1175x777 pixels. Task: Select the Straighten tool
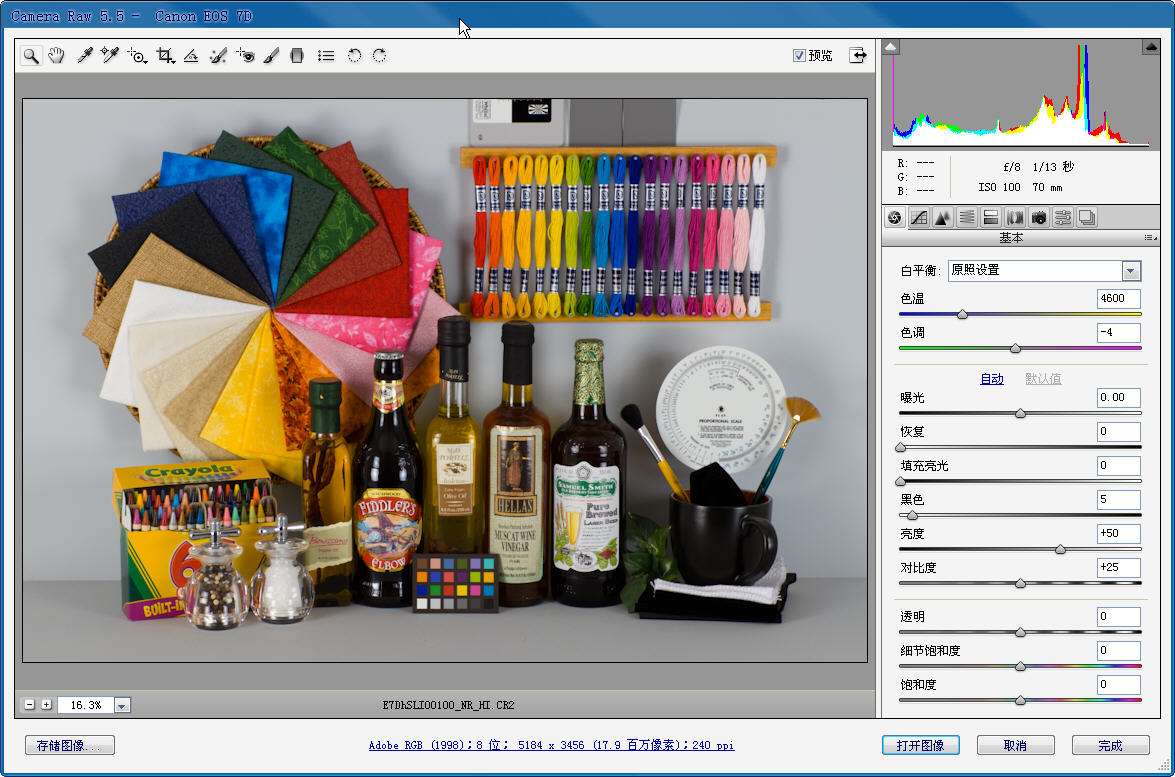click(x=191, y=55)
